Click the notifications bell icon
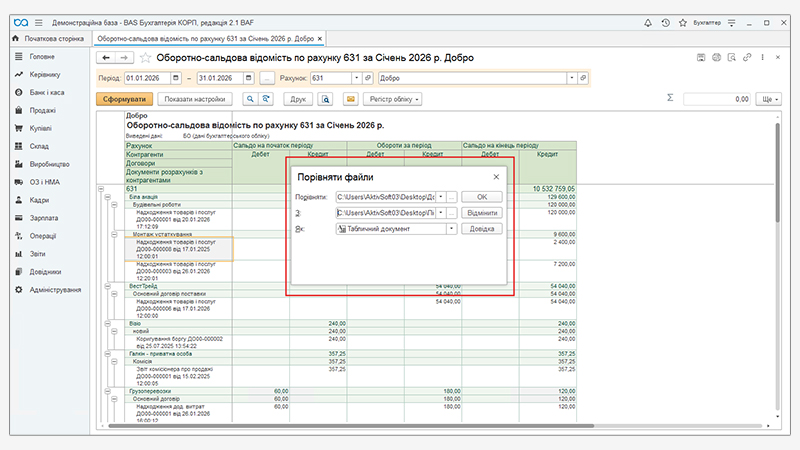The image size is (800, 450). coord(648,21)
